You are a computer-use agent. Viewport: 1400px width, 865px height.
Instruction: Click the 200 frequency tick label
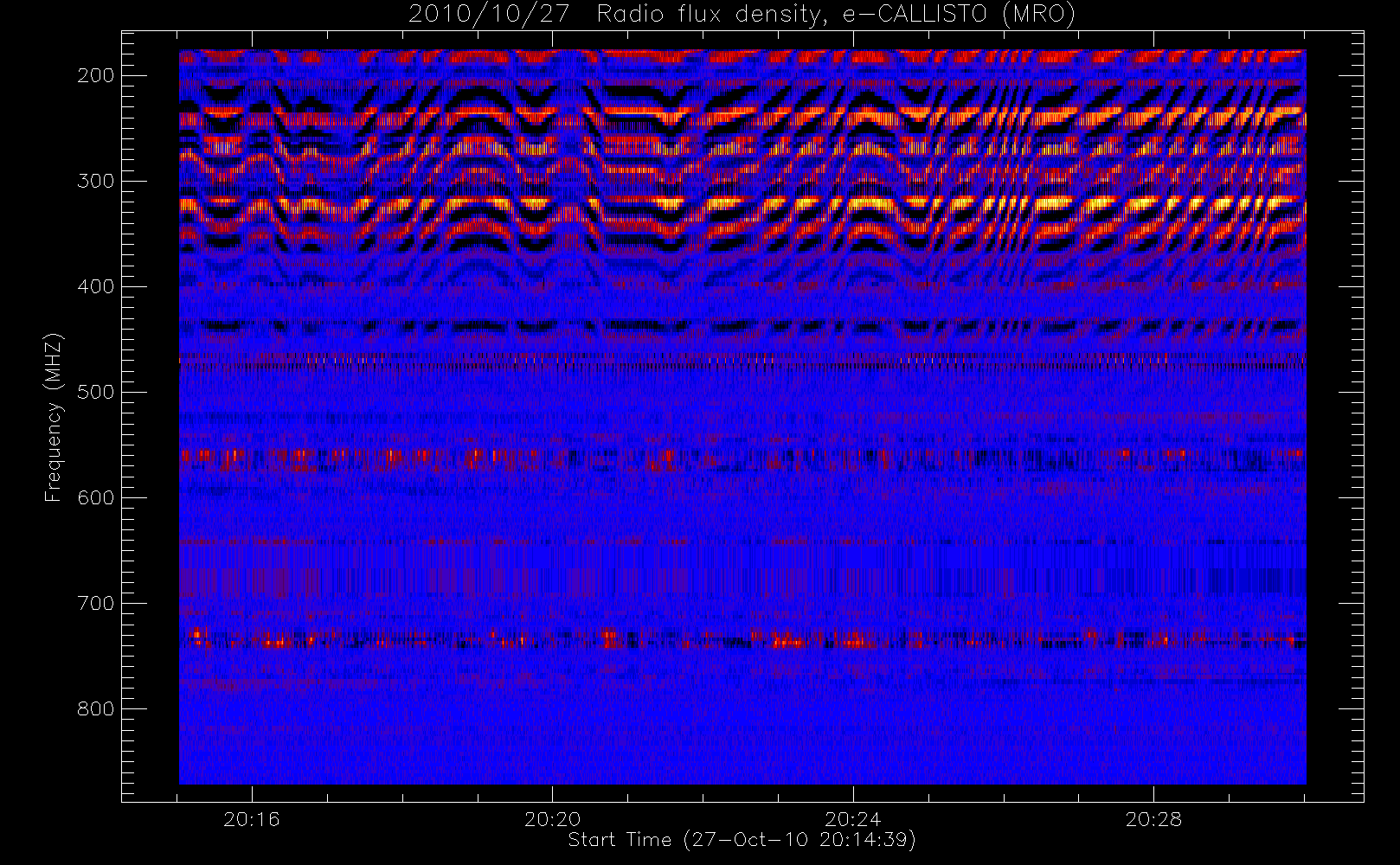pyautogui.click(x=96, y=75)
